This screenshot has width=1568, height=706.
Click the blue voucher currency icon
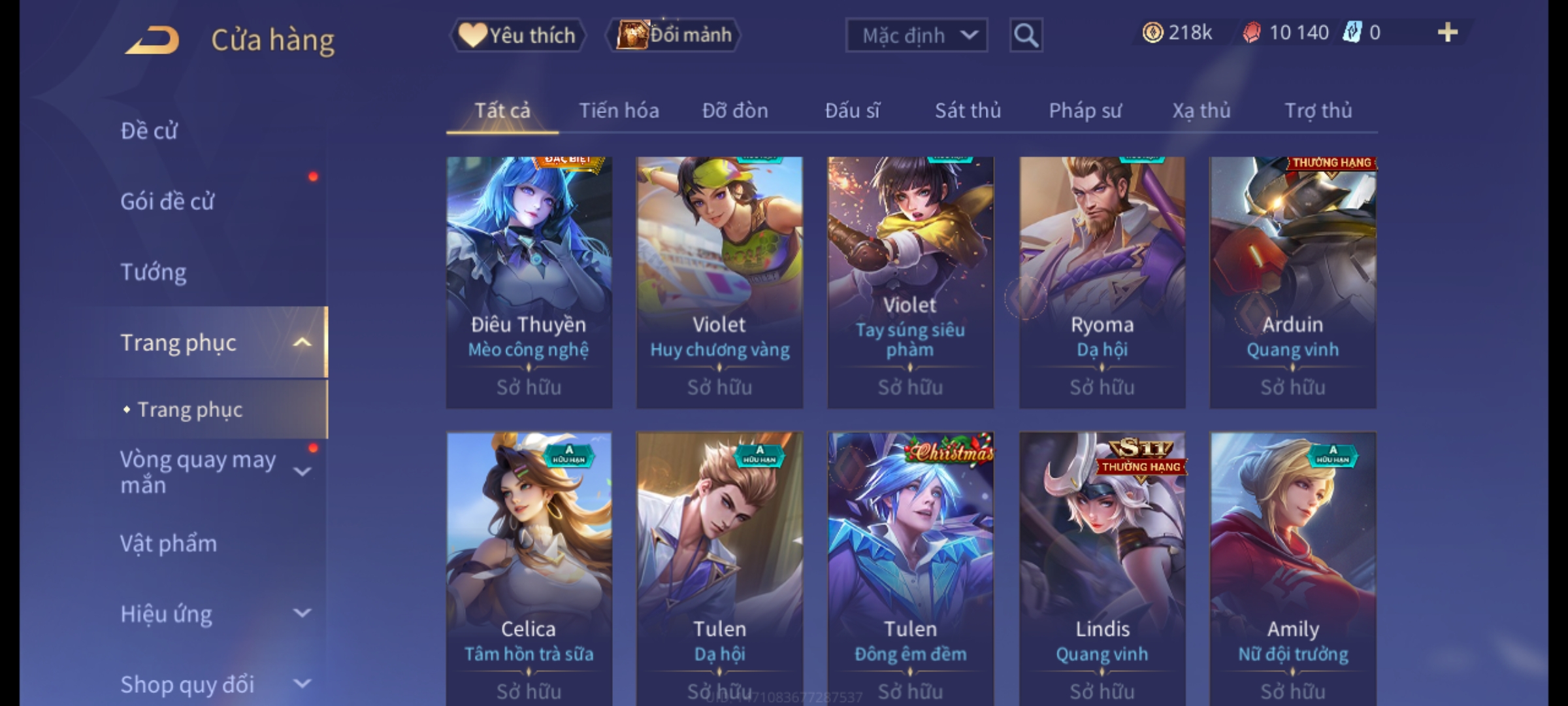click(x=1352, y=33)
